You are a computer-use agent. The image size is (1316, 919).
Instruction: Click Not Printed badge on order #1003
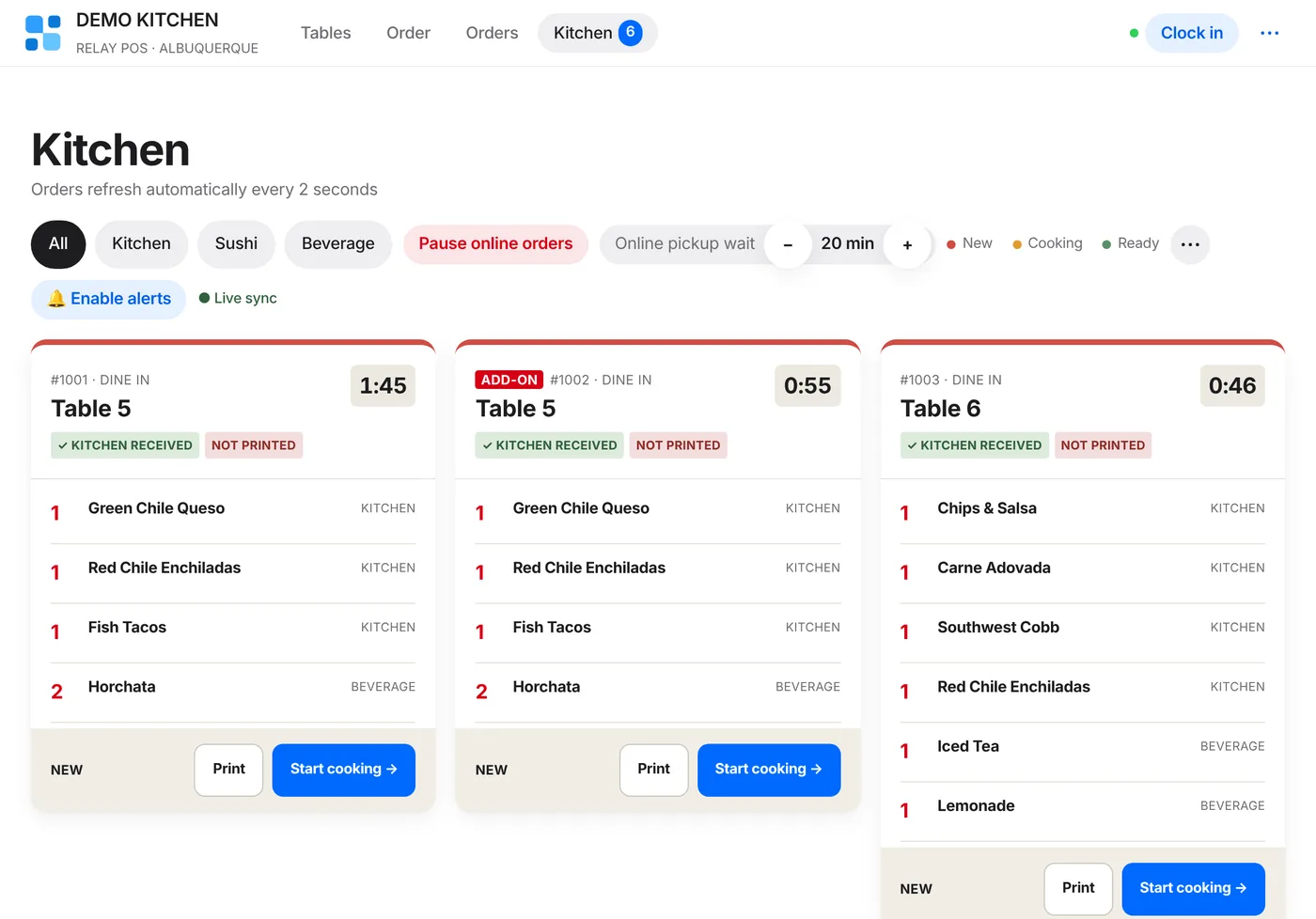(1103, 445)
